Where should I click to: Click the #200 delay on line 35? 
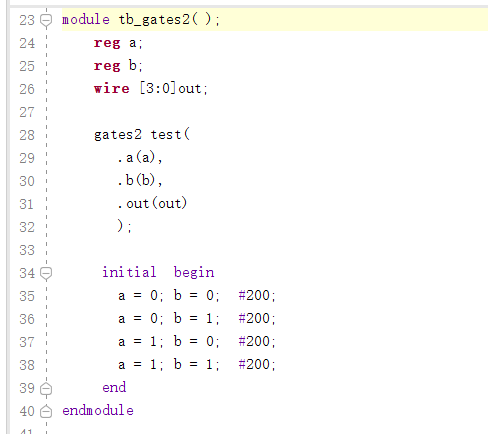coord(254,296)
